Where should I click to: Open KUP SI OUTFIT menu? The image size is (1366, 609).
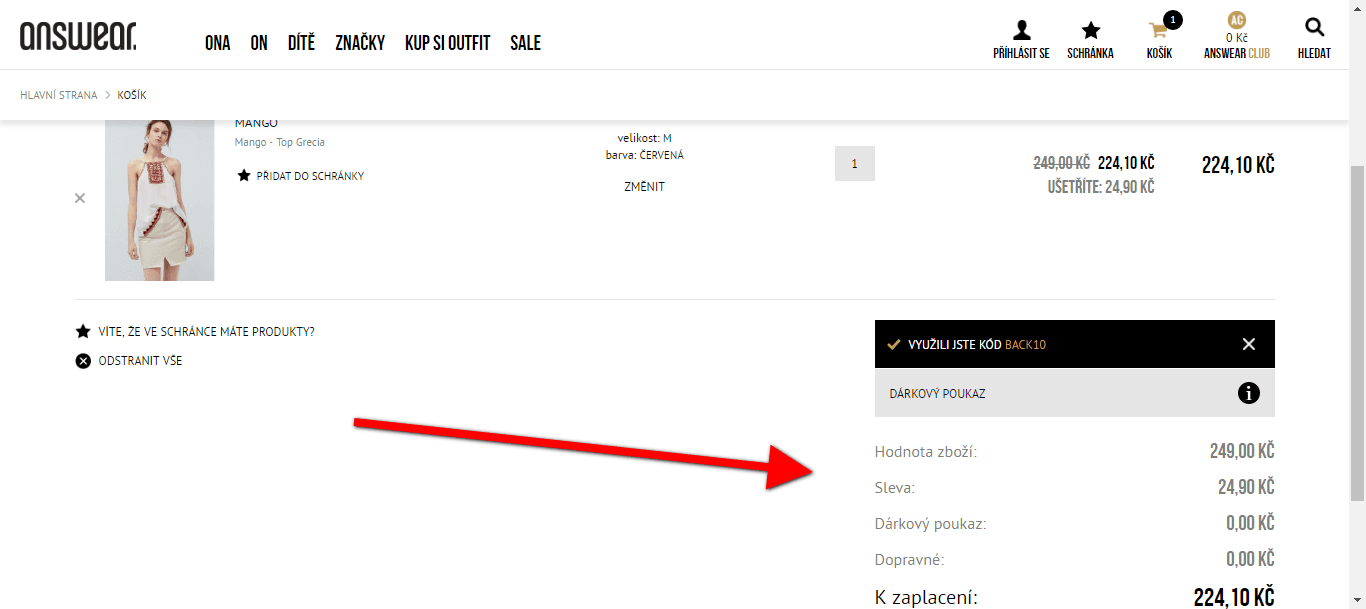coord(447,43)
